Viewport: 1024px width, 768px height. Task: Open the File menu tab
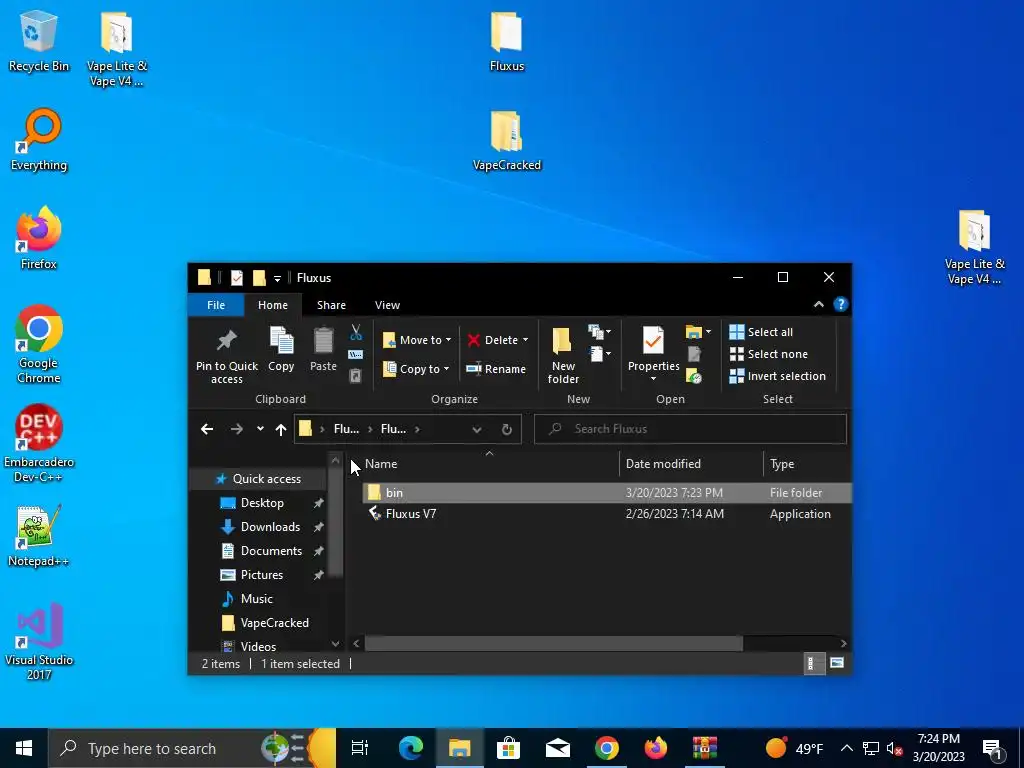coord(216,305)
